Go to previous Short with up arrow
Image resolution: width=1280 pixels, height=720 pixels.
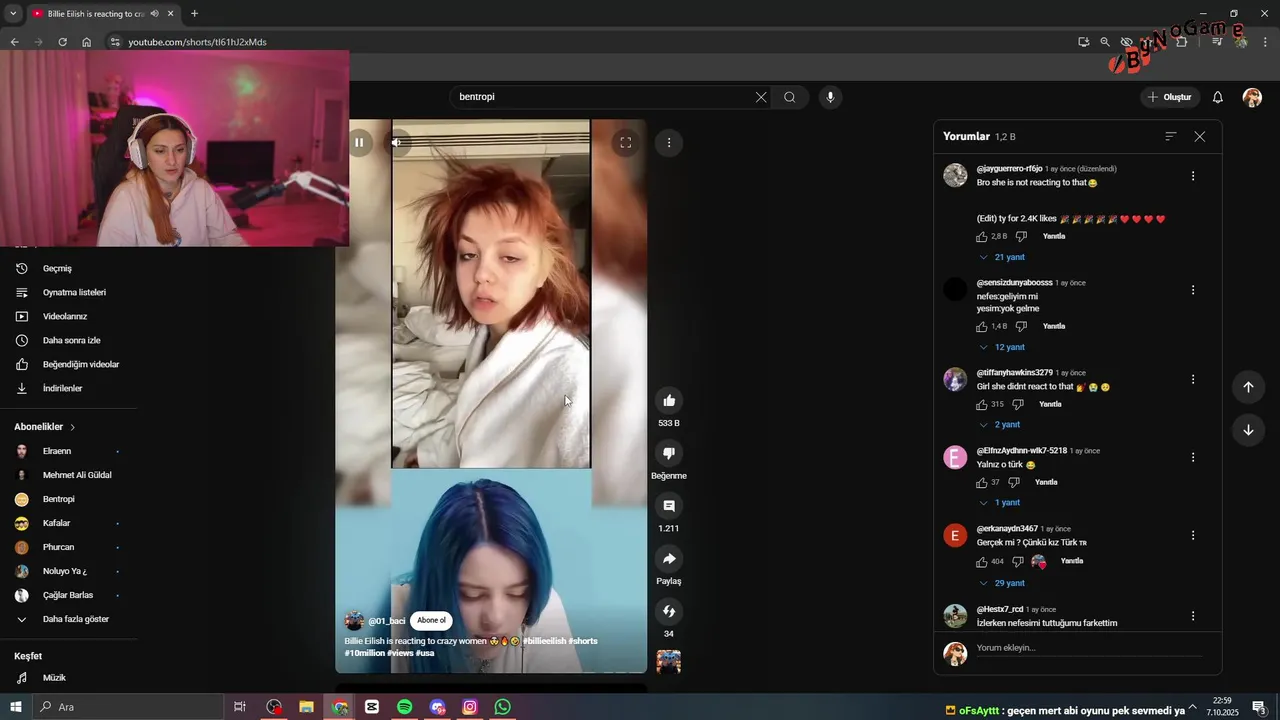[1248, 387]
